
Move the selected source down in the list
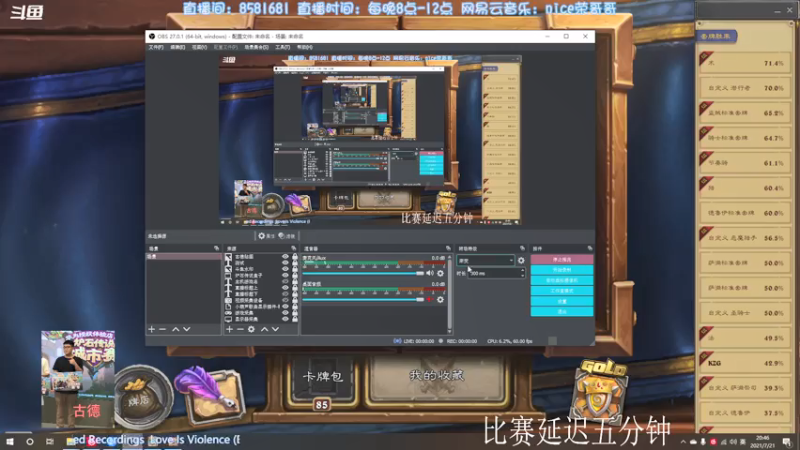coord(276,330)
